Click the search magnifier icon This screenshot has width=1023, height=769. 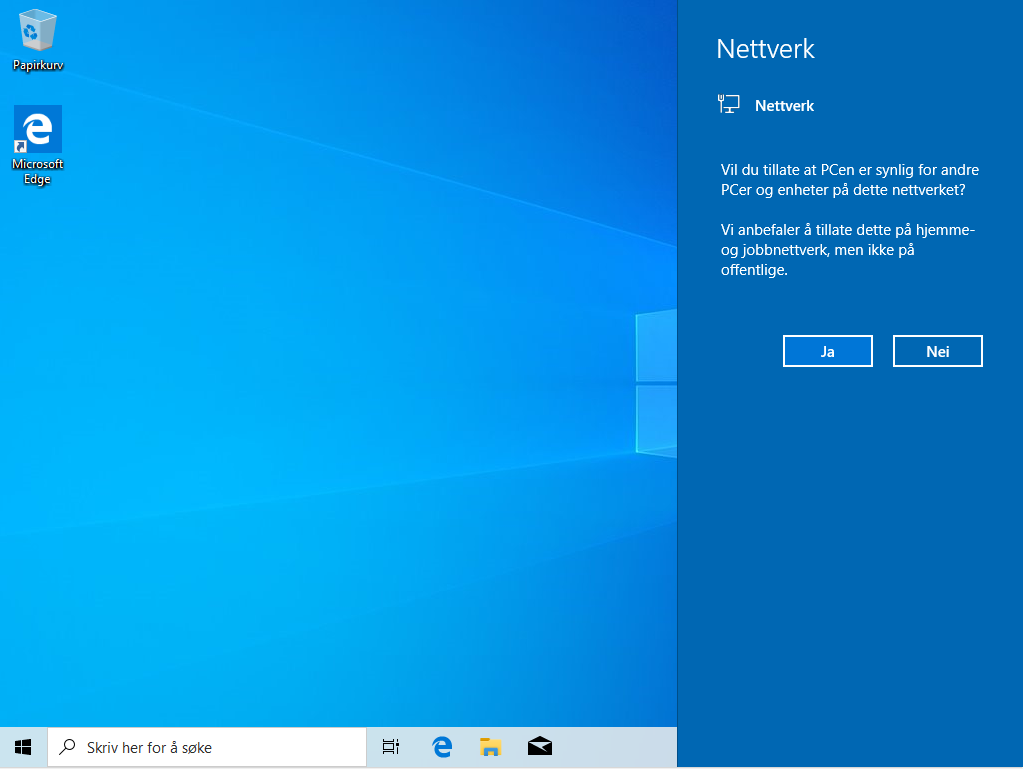click(x=67, y=747)
